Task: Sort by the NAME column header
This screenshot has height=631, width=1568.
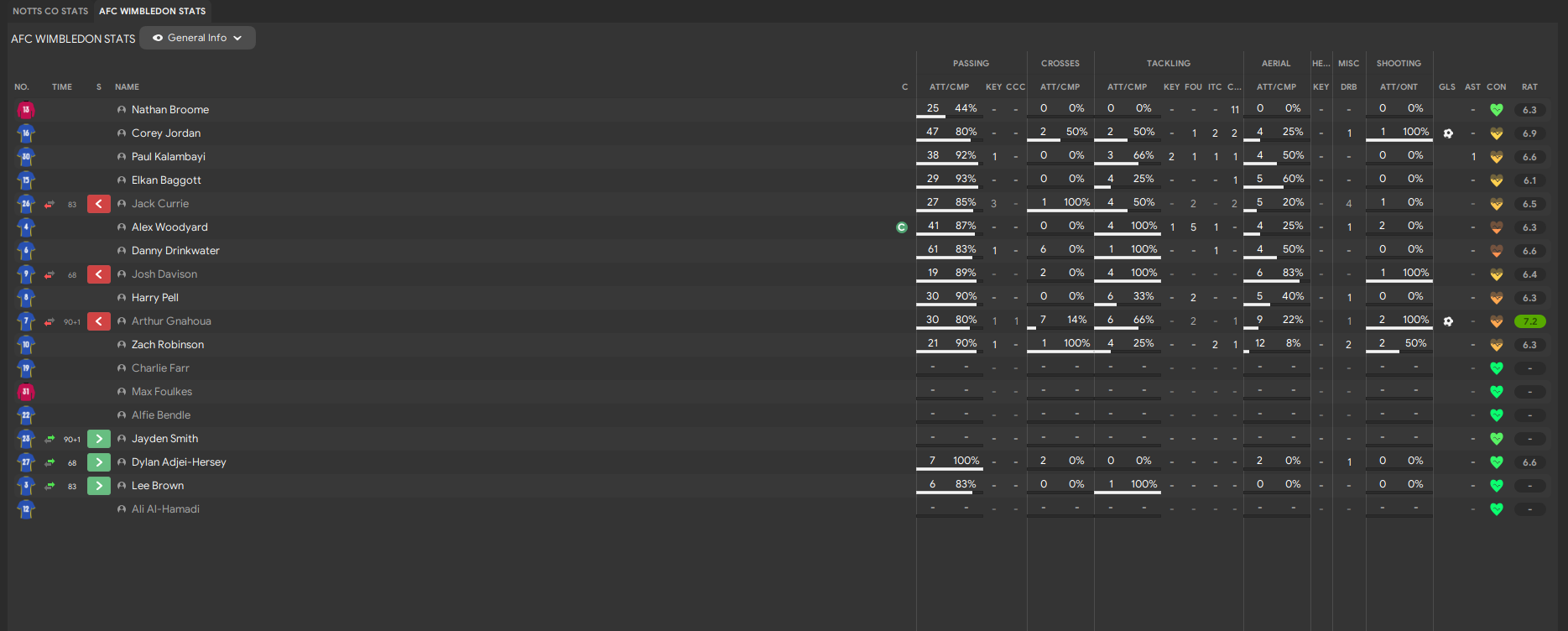Action: tap(127, 87)
